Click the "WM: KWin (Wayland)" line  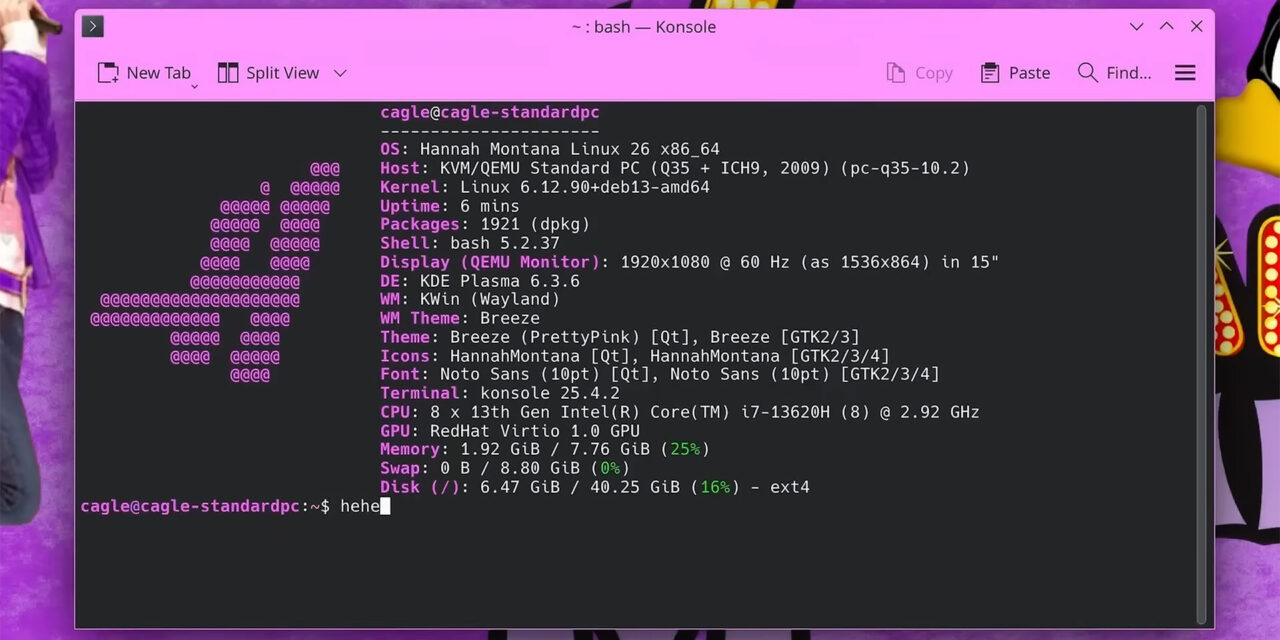pos(470,299)
